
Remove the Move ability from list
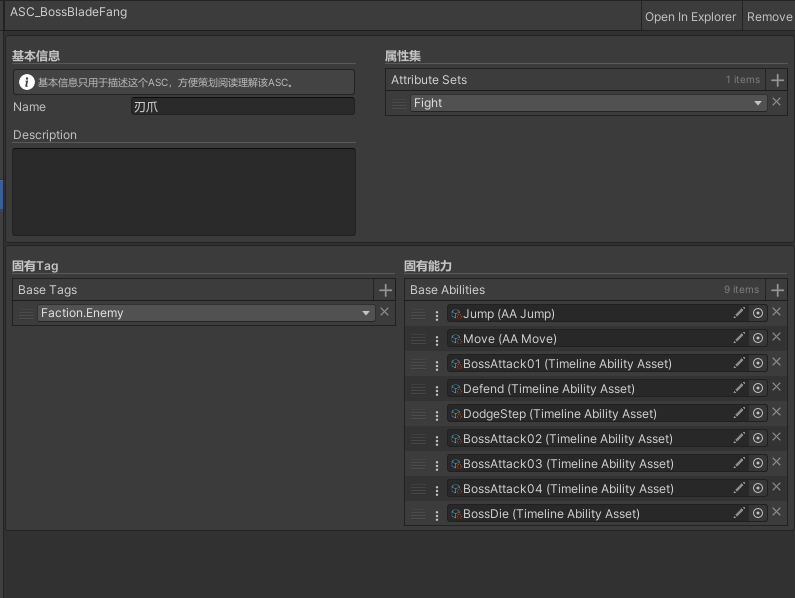[776, 337]
